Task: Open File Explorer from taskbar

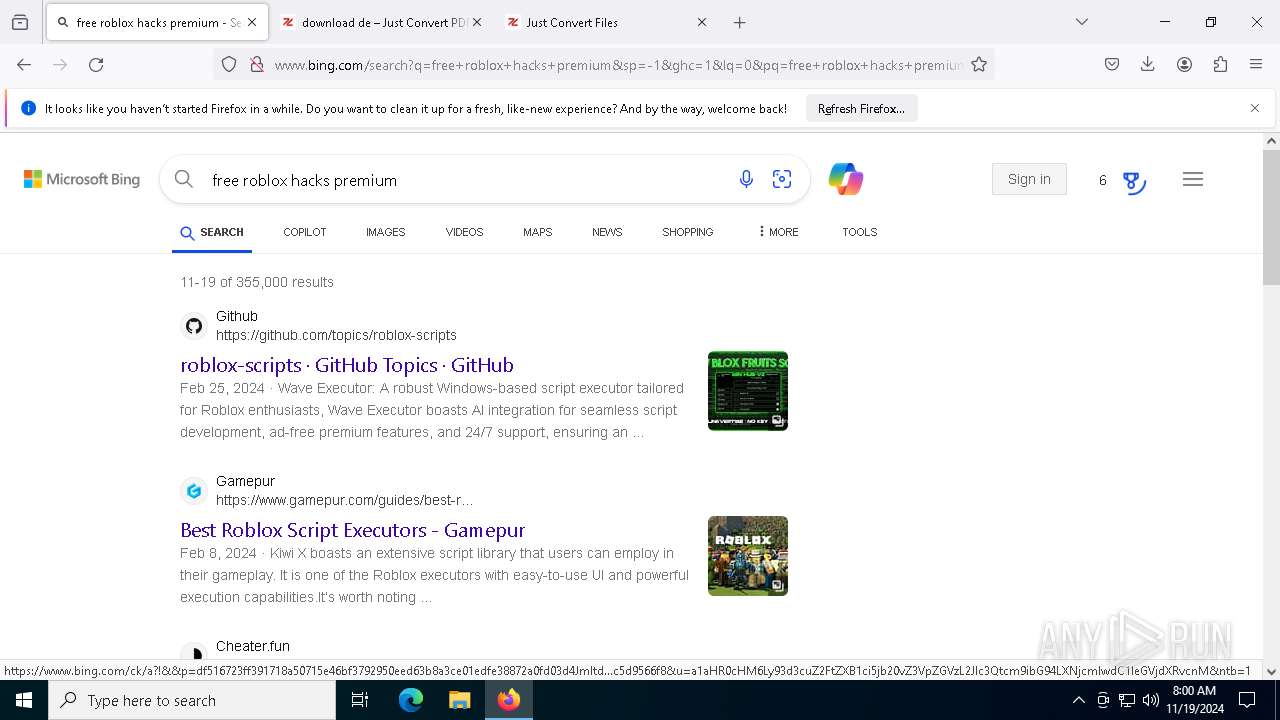Action: click(x=459, y=700)
